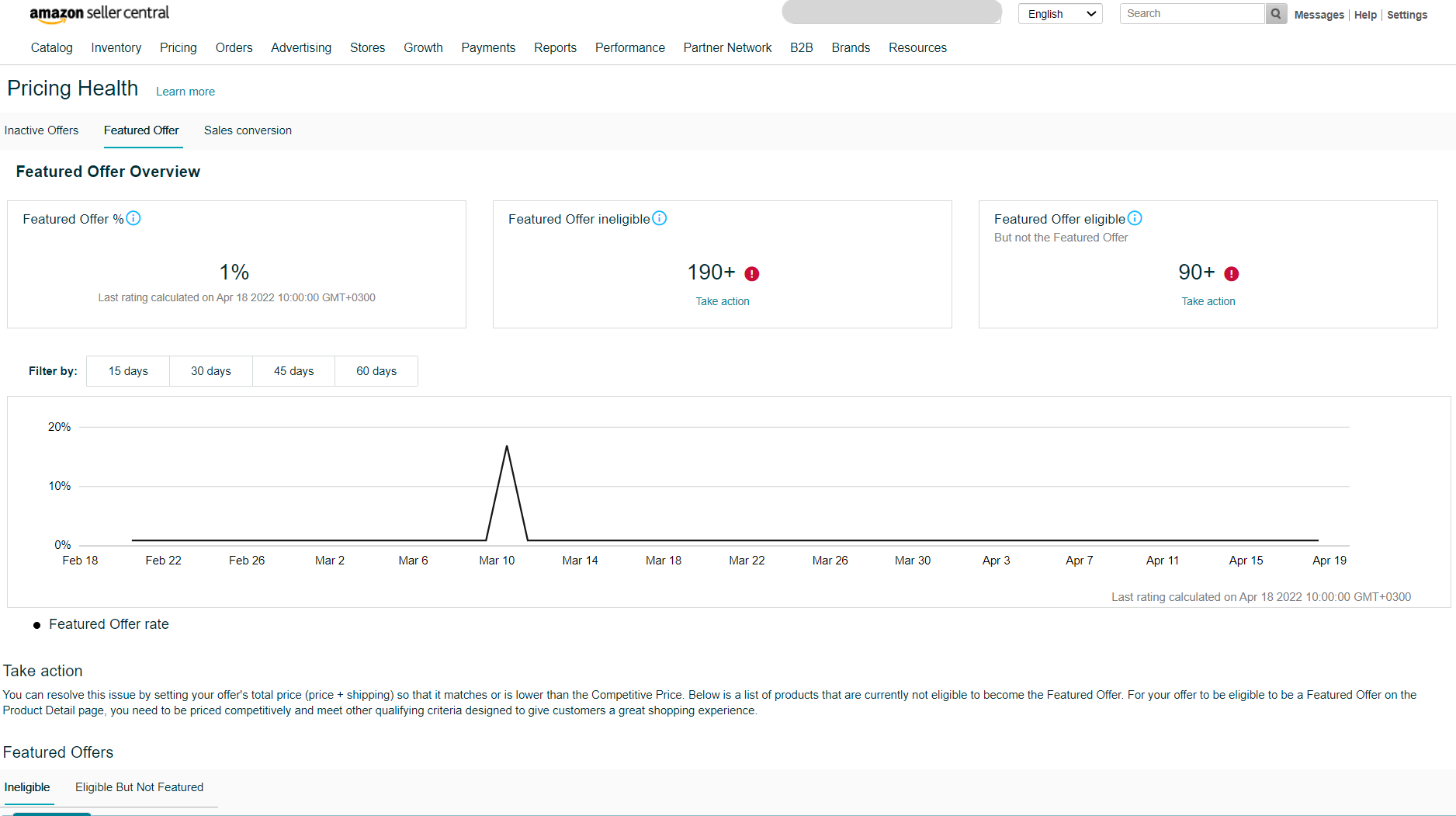Select the Featured Offer tab

141,130
